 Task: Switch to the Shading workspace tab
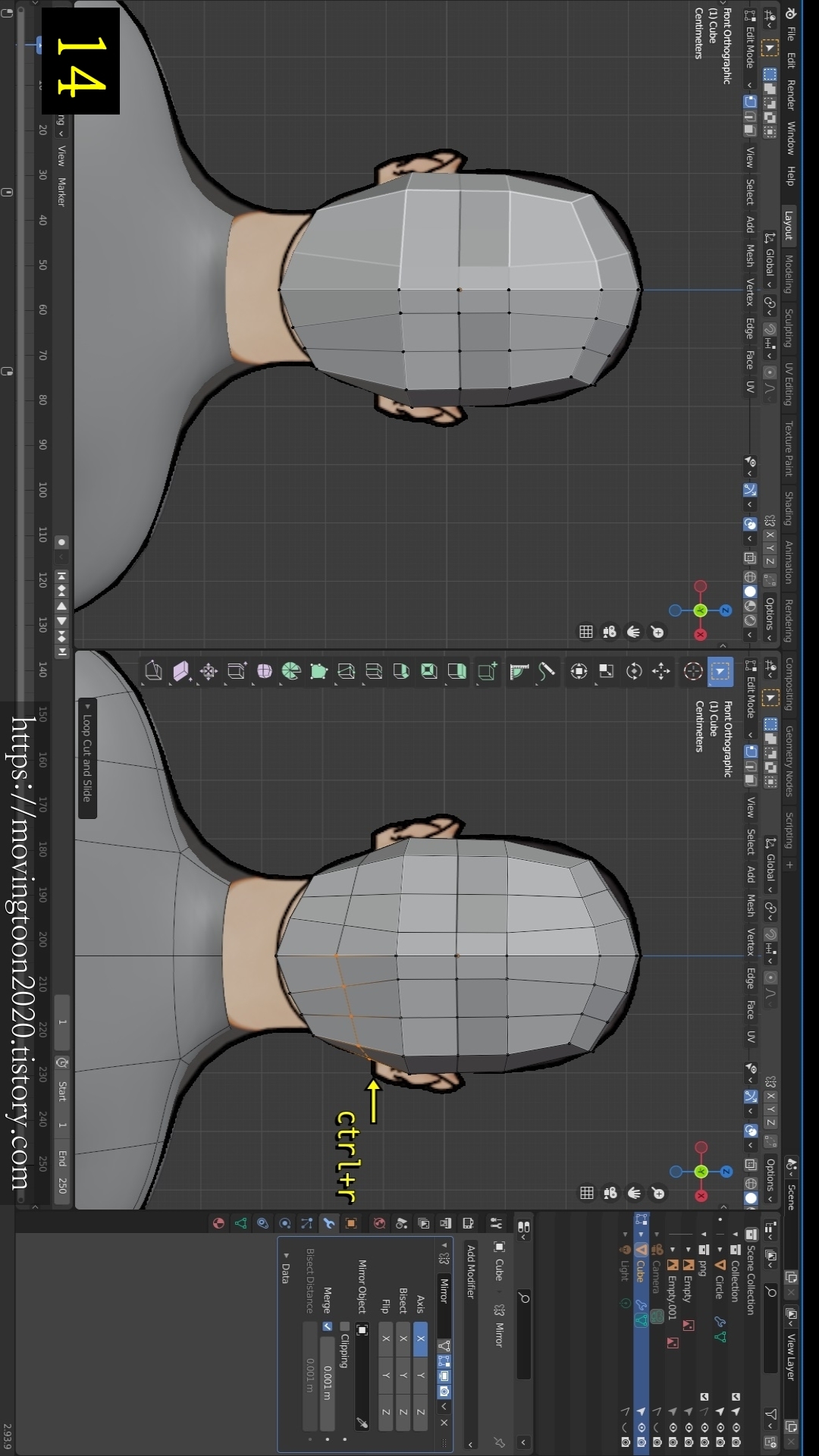click(789, 508)
